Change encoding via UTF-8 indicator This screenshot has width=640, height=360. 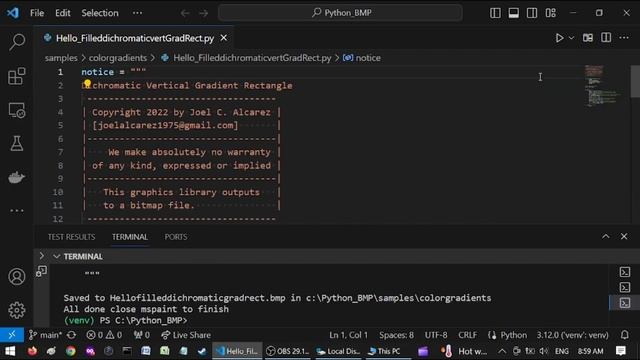436,335
